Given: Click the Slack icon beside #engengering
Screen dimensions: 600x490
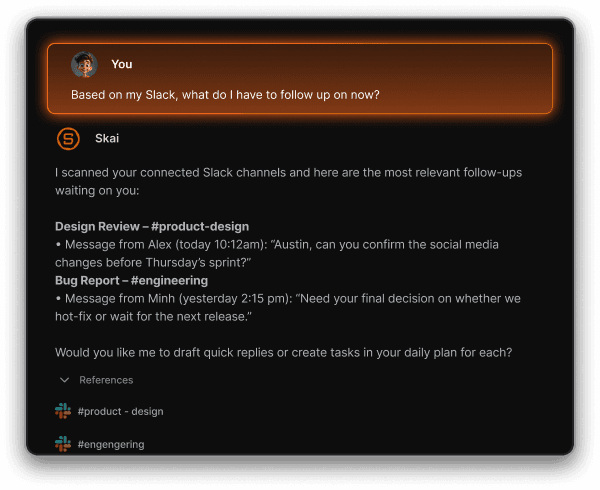Looking at the screenshot, I should pos(63,444).
